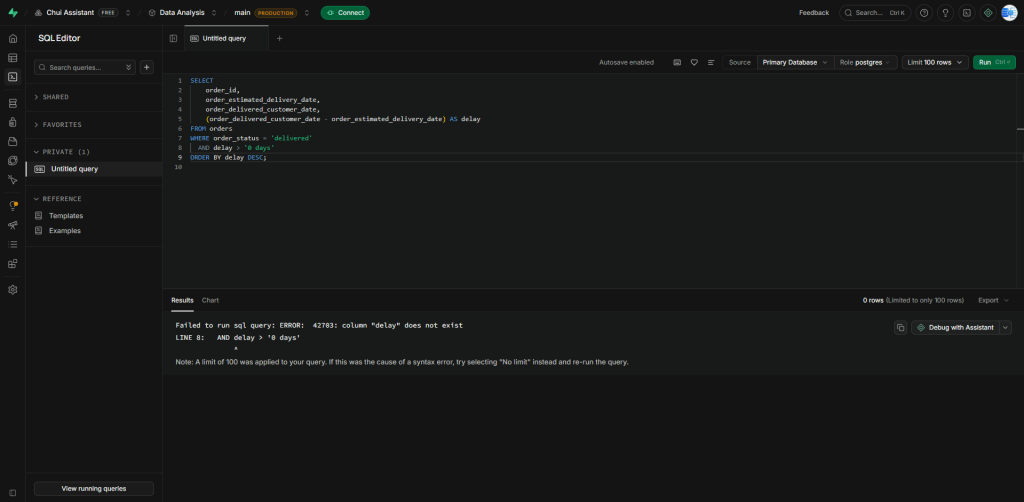Open the Authentication lock icon
1024x502 pixels.
pos(12,122)
